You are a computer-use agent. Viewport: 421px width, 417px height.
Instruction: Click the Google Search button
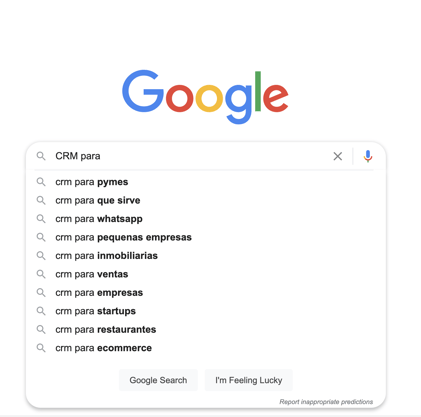[158, 380]
